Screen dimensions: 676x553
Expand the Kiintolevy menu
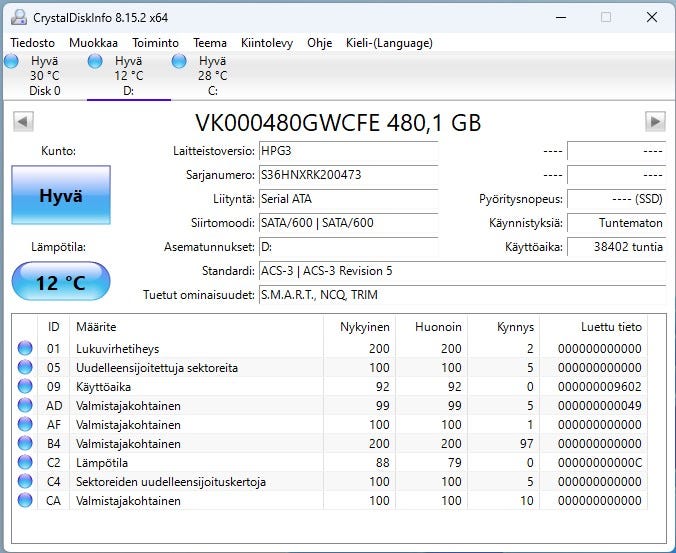267,43
